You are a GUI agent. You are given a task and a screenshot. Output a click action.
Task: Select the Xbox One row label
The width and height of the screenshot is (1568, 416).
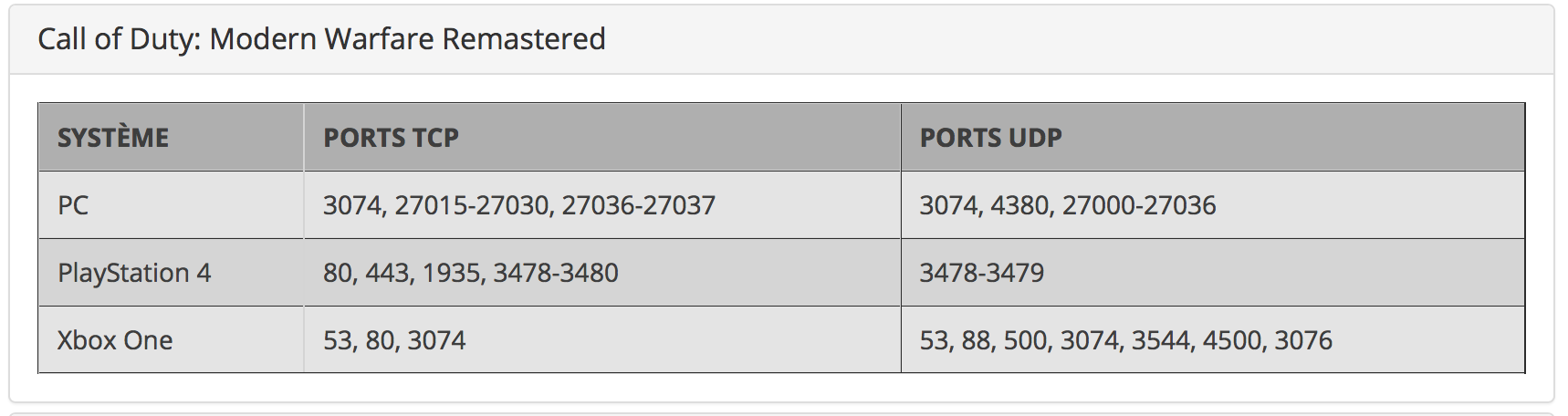pos(115,340)
